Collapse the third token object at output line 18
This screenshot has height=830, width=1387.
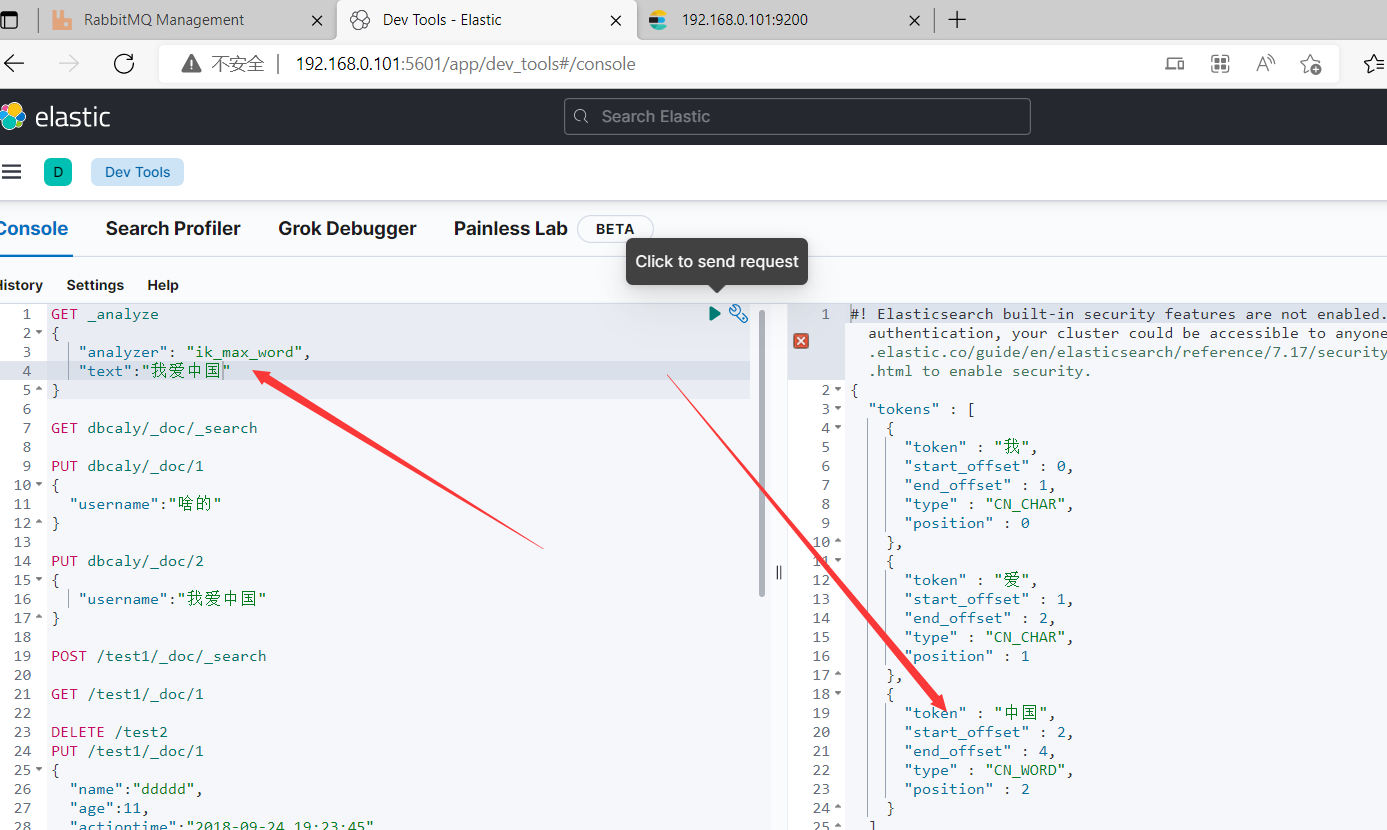[x=838, y=694]
